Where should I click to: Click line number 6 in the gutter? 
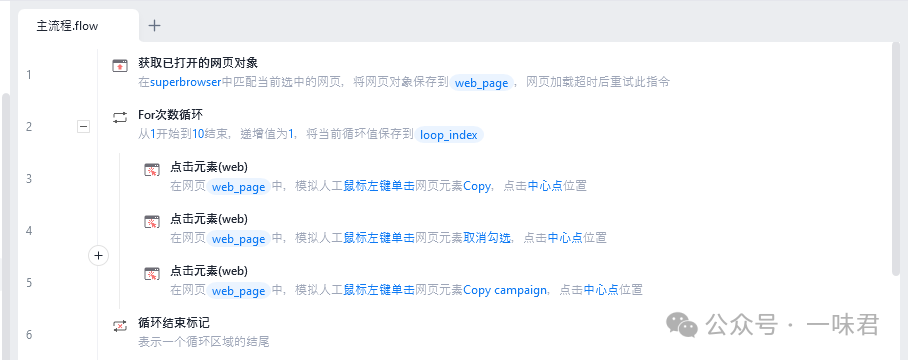[x=29, y=335]
